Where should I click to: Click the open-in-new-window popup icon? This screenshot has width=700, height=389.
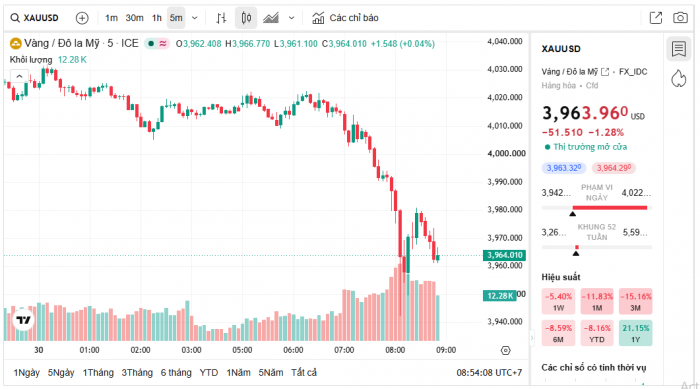[x=656, y=18]
